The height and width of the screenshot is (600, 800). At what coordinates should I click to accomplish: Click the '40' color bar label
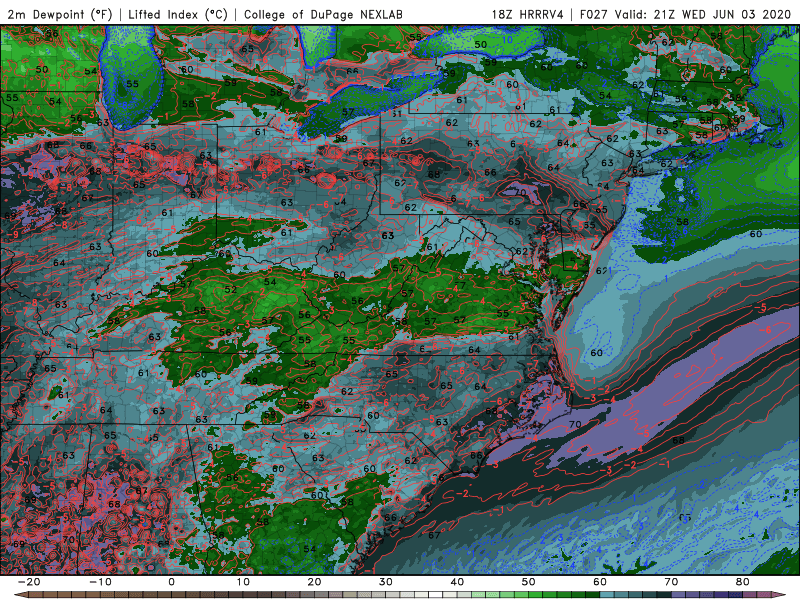[457, 582]
